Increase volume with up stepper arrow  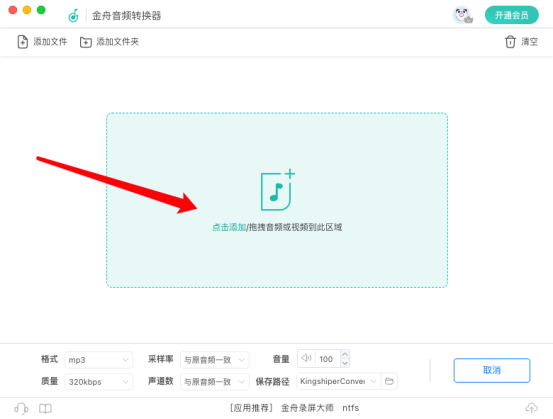[345, 354]
